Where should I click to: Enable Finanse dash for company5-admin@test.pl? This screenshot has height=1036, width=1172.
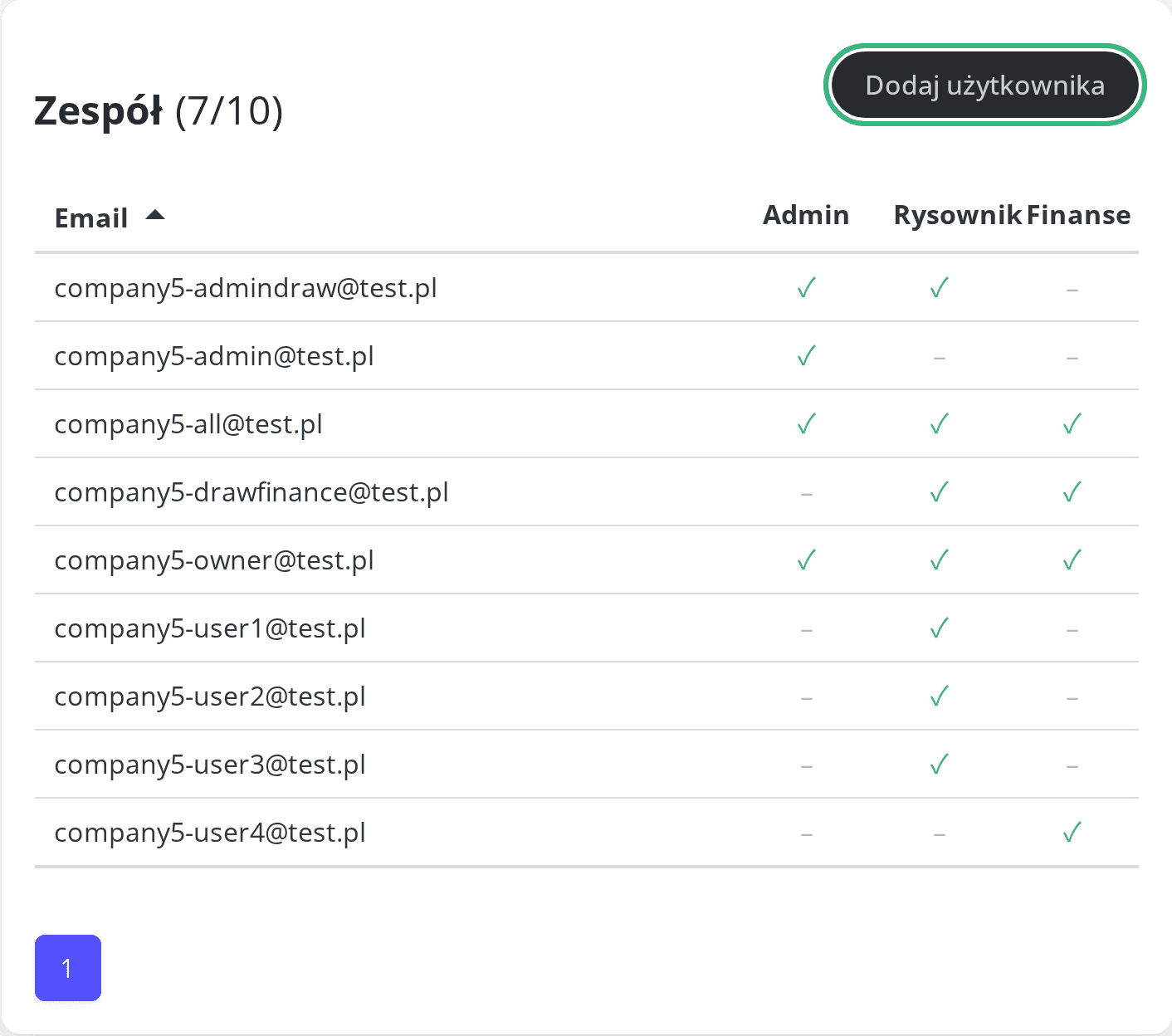1072,359
